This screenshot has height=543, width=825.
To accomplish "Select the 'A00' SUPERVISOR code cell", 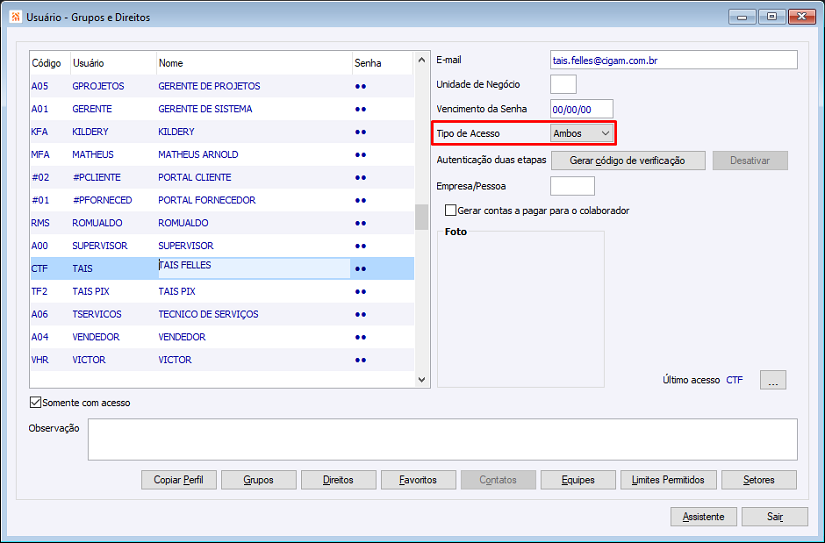I will click(x=39, y=246).
